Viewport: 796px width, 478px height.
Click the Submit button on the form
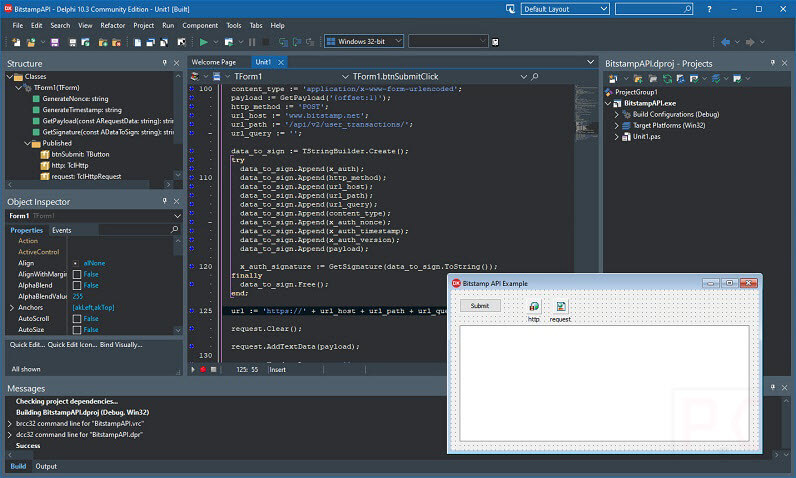point(480,306)
